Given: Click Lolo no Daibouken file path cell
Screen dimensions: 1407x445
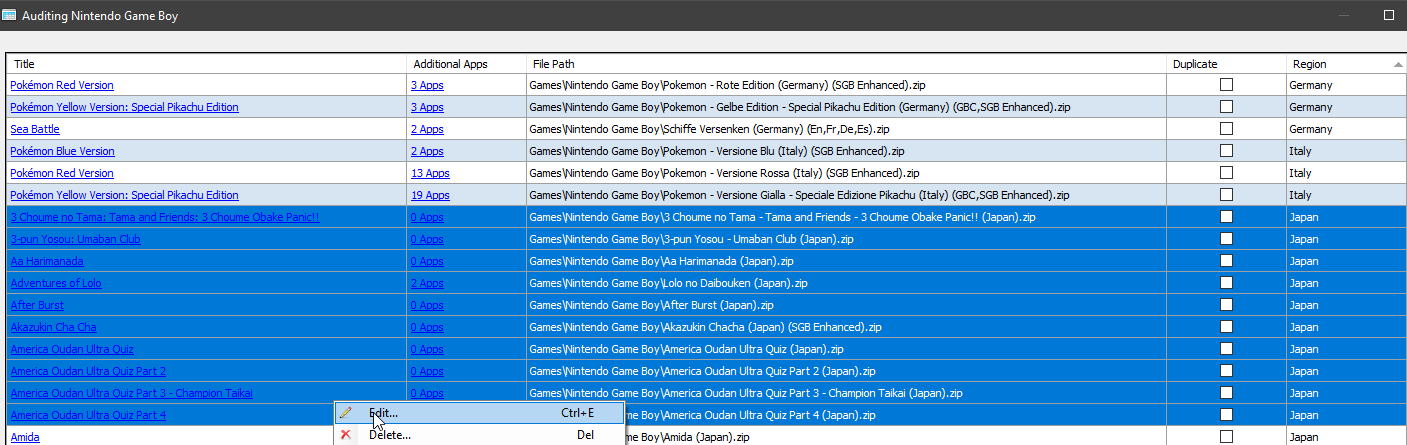Looking at the screenshot, I should (846, 283).
